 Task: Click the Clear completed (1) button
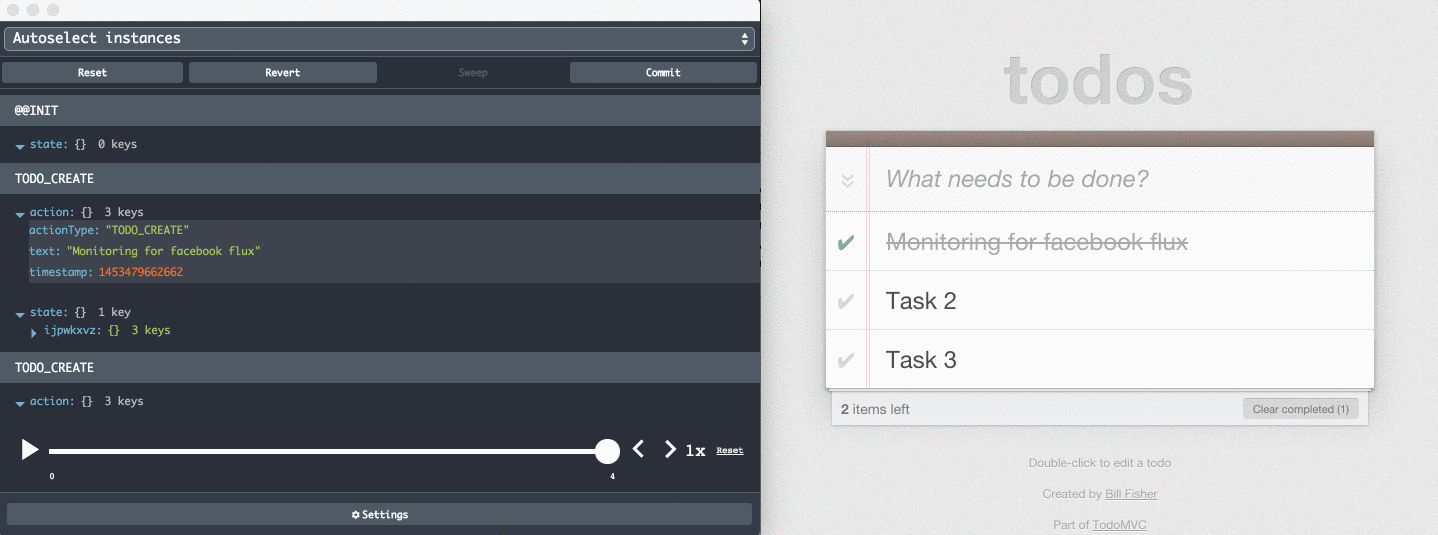pos(1300,409)
